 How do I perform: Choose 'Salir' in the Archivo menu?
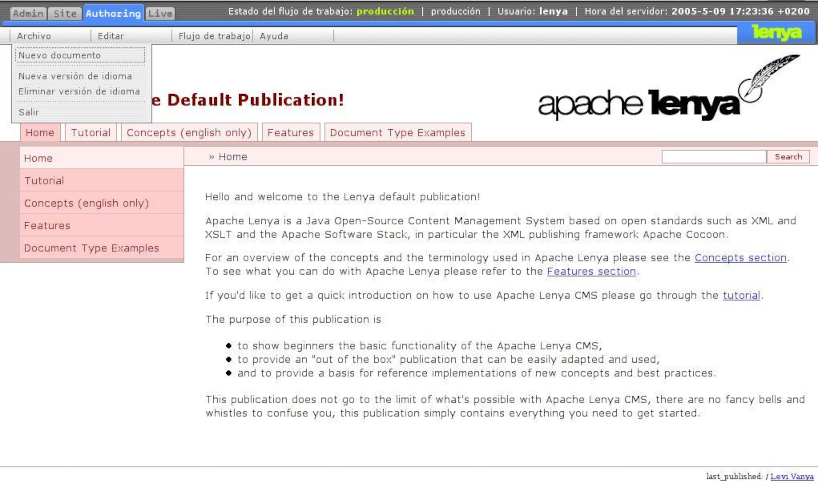(x=30, y=112)
